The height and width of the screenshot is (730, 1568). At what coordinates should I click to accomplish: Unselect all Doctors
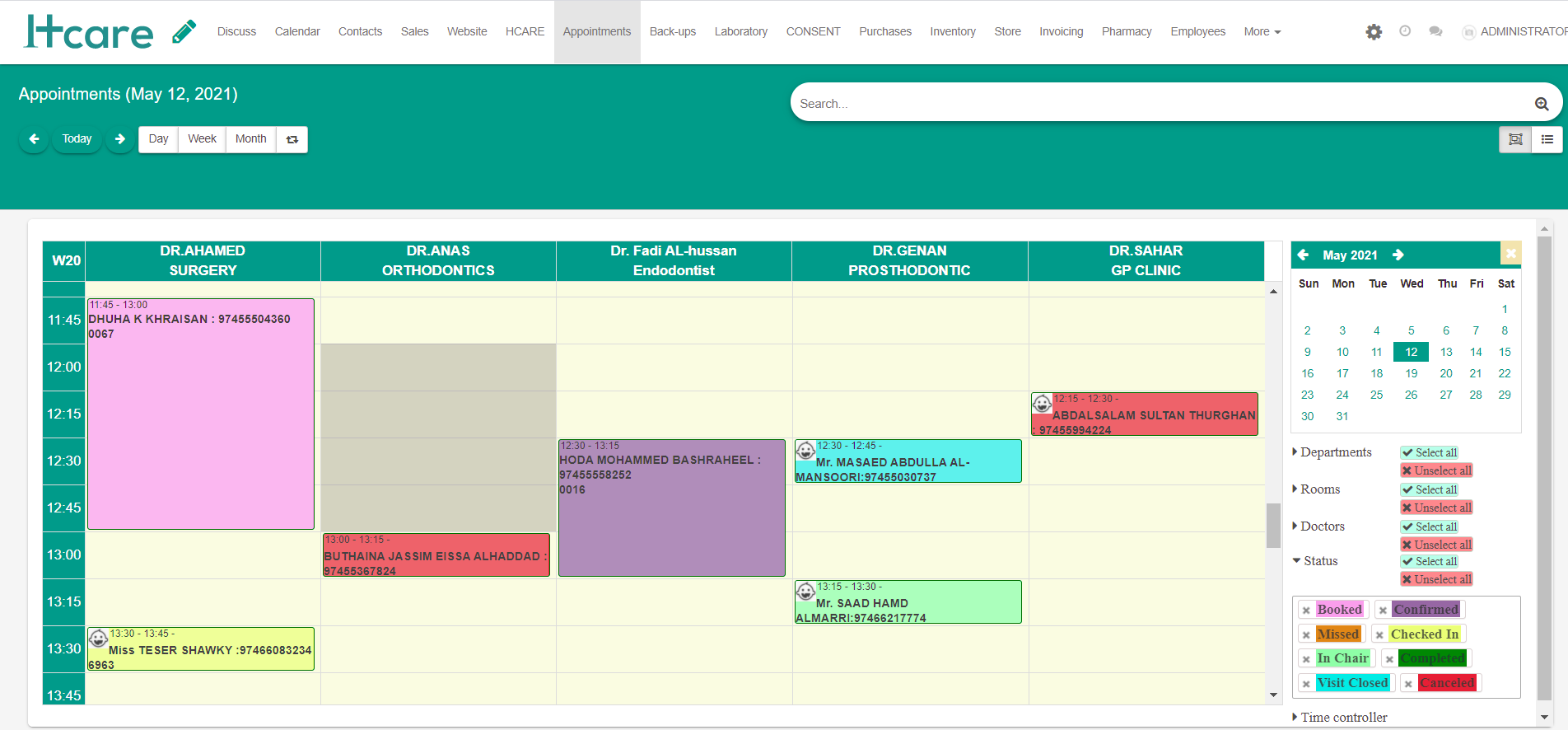(x=1436, y=545)
